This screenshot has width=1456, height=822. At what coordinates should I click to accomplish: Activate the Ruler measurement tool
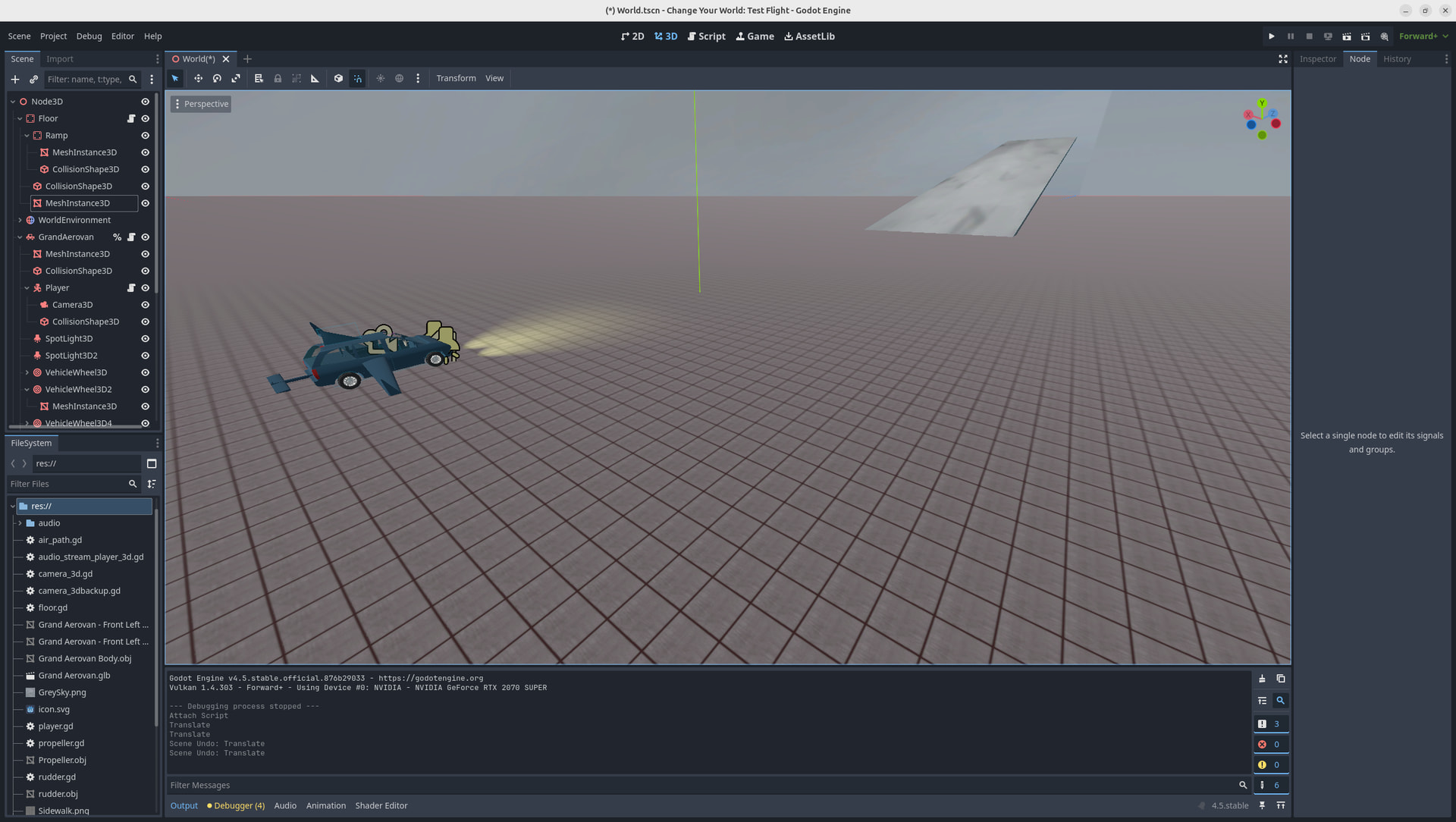(315, 78)
